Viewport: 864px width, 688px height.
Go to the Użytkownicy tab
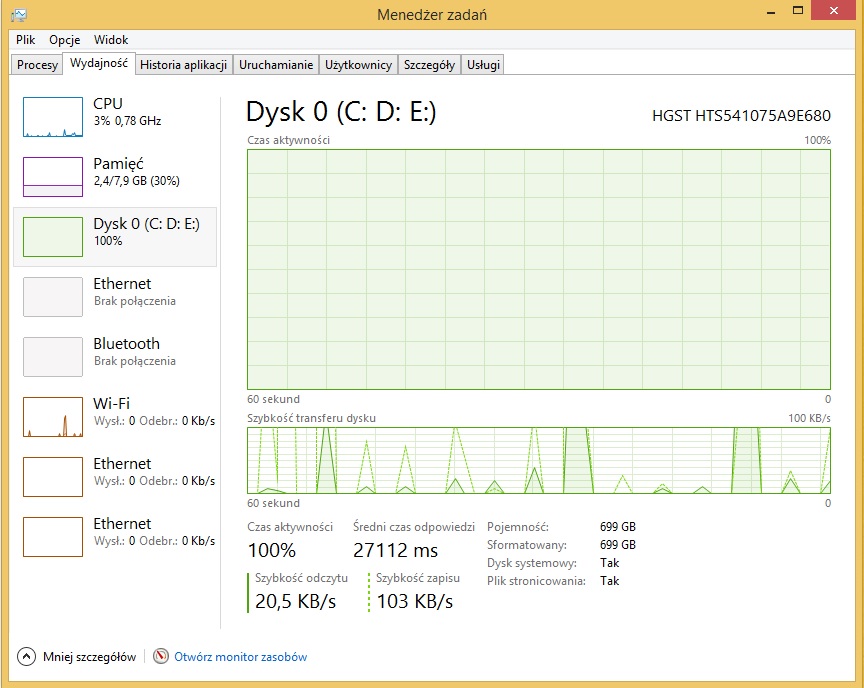(x=358, y=65)
